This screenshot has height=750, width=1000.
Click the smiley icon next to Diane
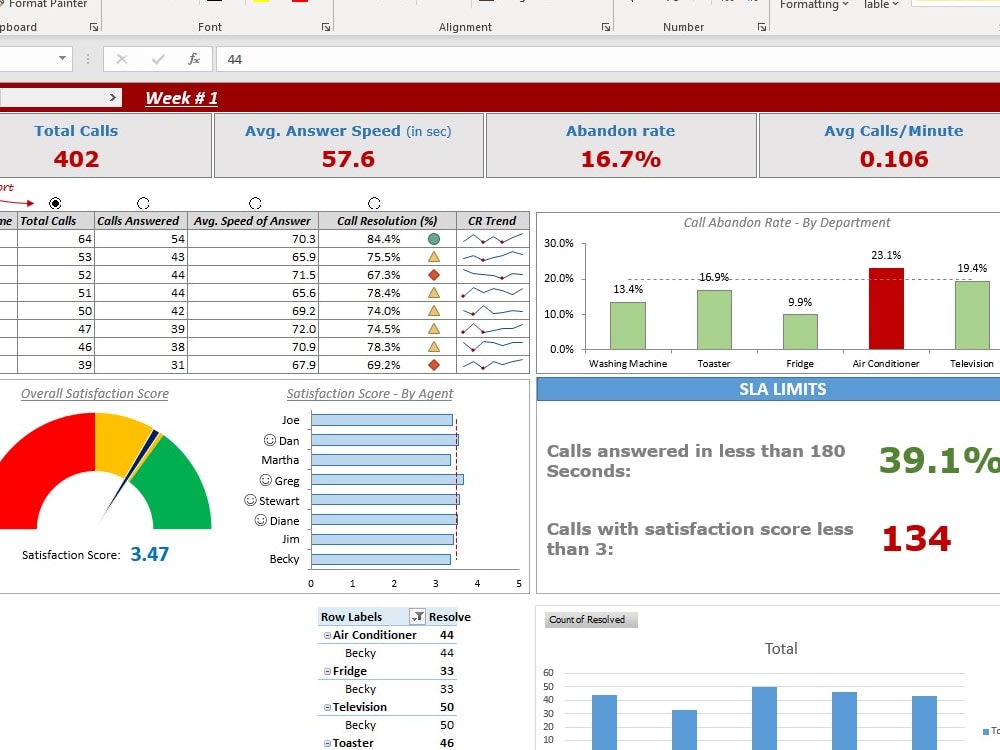point(260,520)
